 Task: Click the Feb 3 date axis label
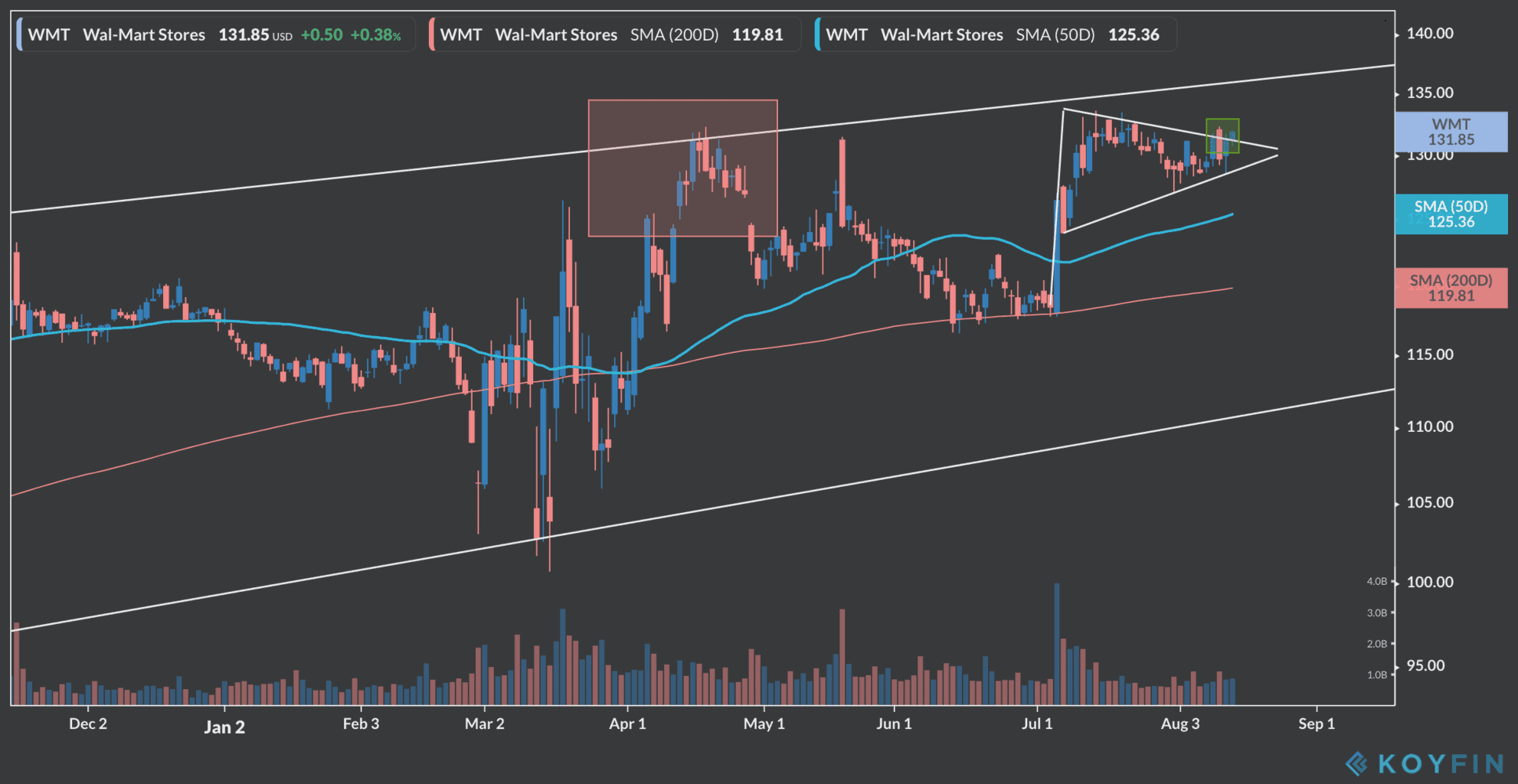point(361,724)
